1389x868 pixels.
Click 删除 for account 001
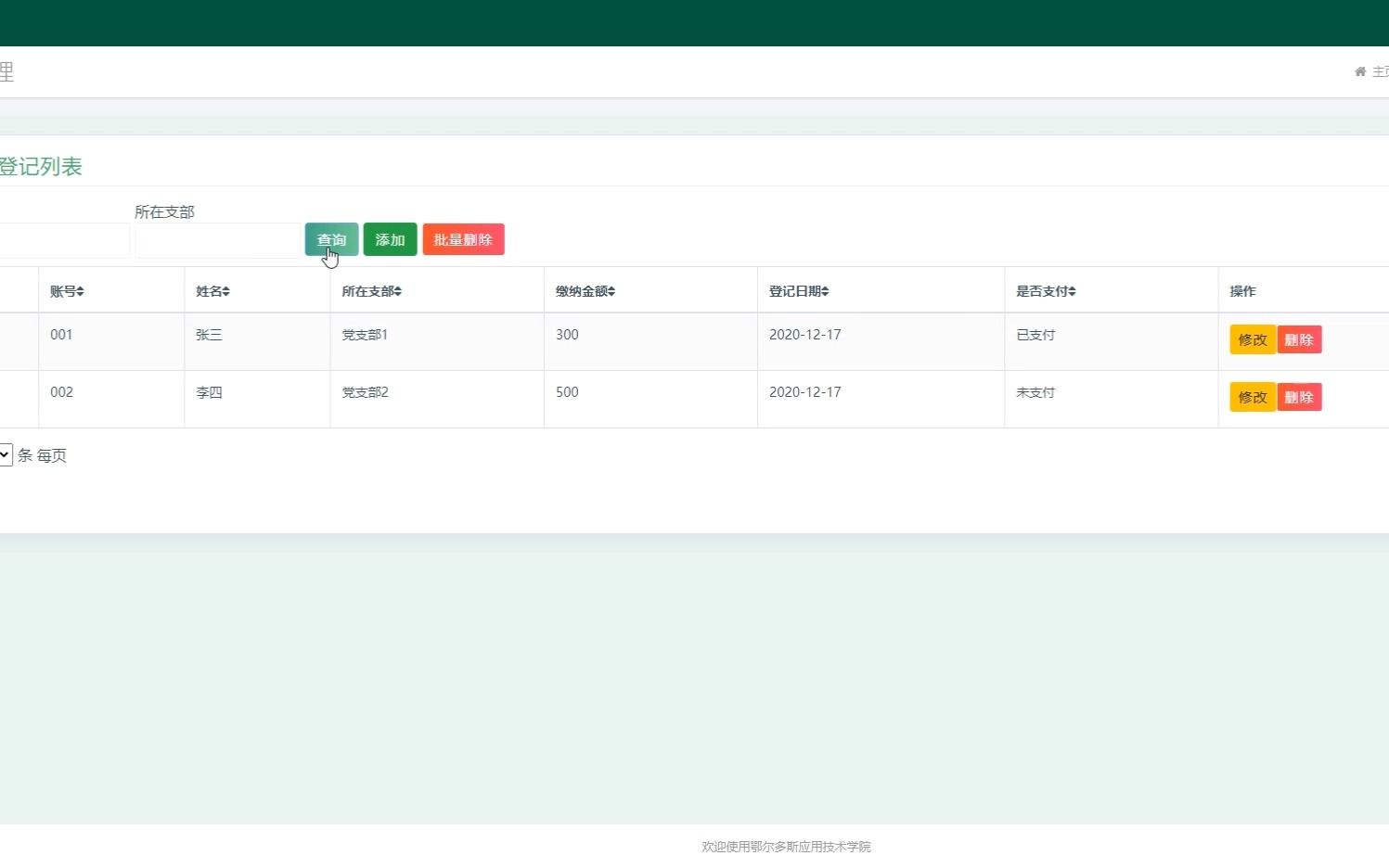pos(1299,339)
